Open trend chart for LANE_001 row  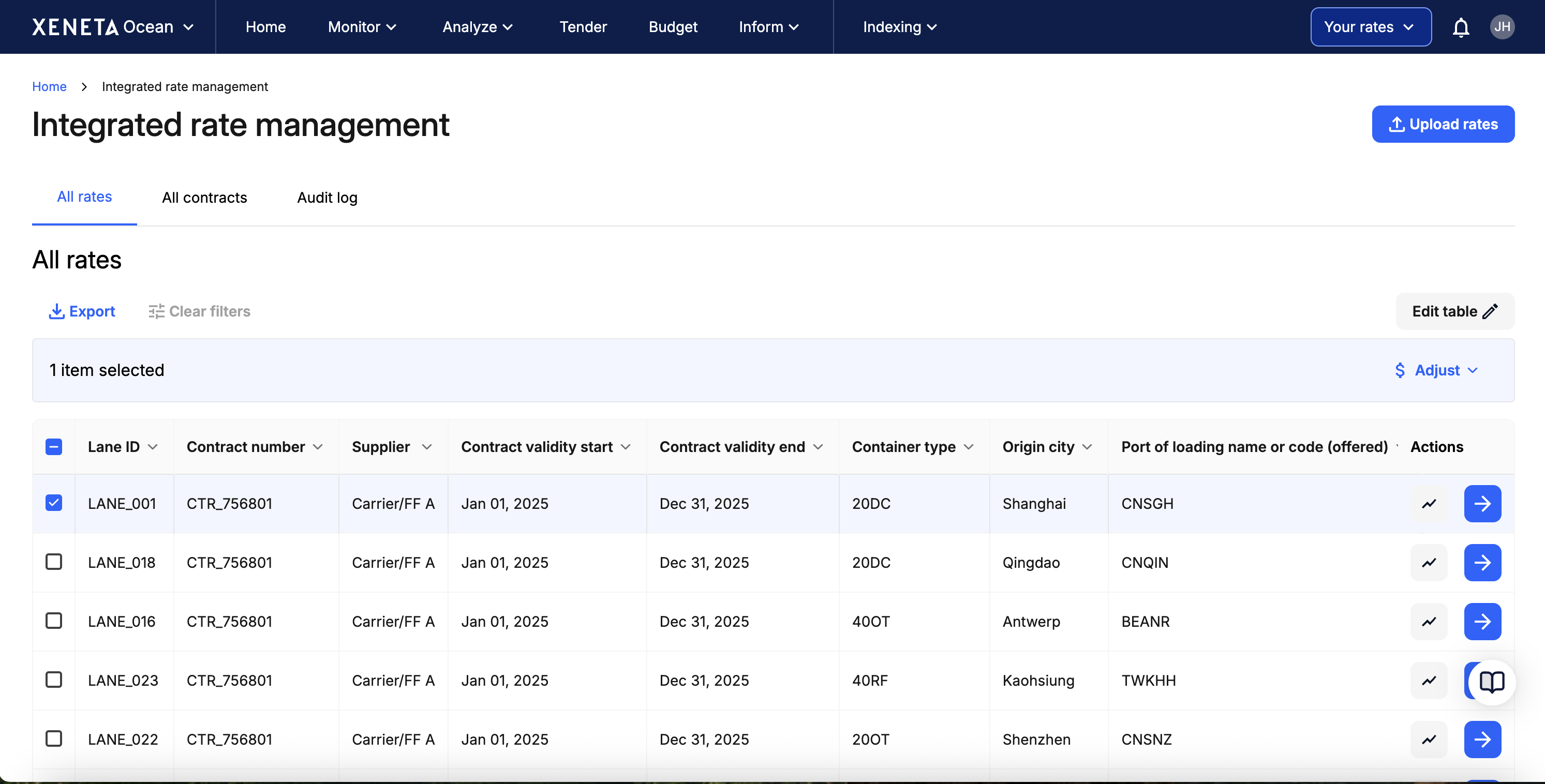pos(1429,504)
